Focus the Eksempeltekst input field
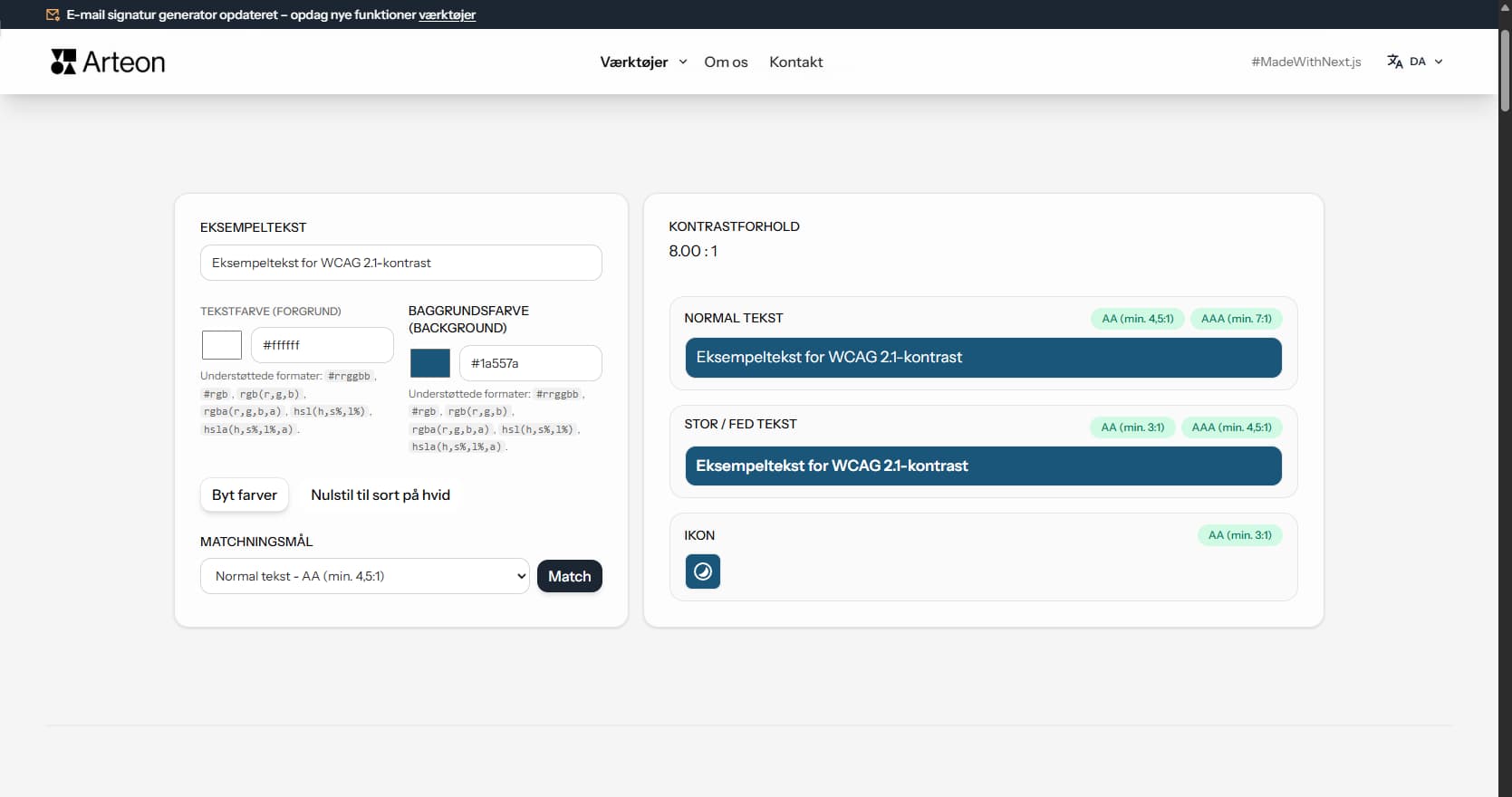The image size is (1512, 797). point(400,263)
